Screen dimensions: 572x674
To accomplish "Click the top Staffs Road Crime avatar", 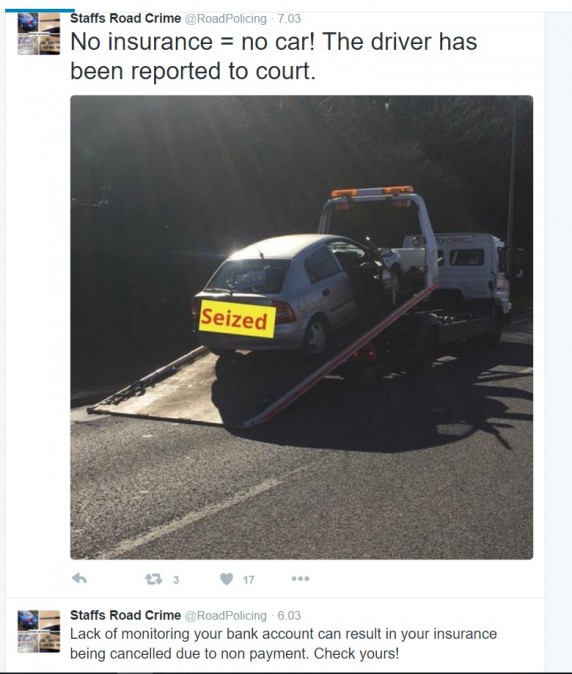I will pyautogui.click(x=39, y=34).
